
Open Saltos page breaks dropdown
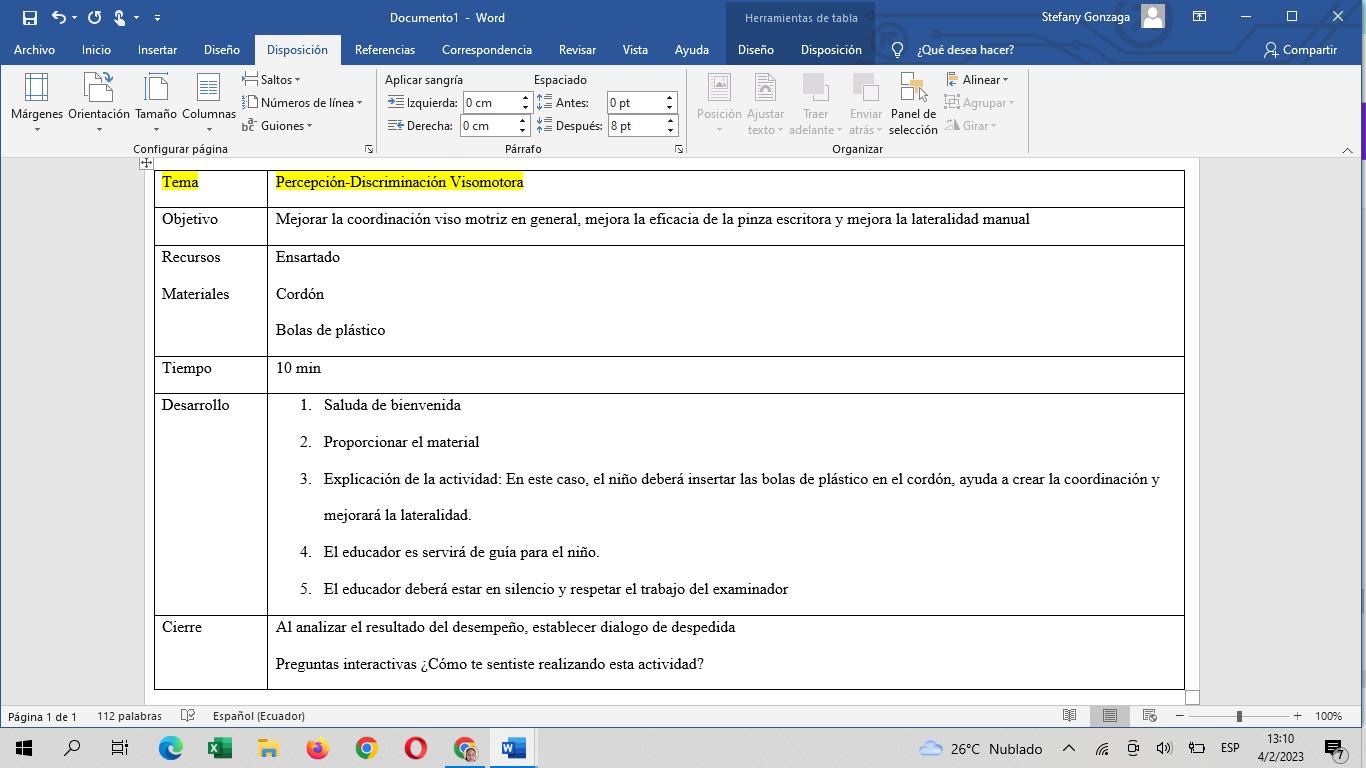(x=271, y=79)
